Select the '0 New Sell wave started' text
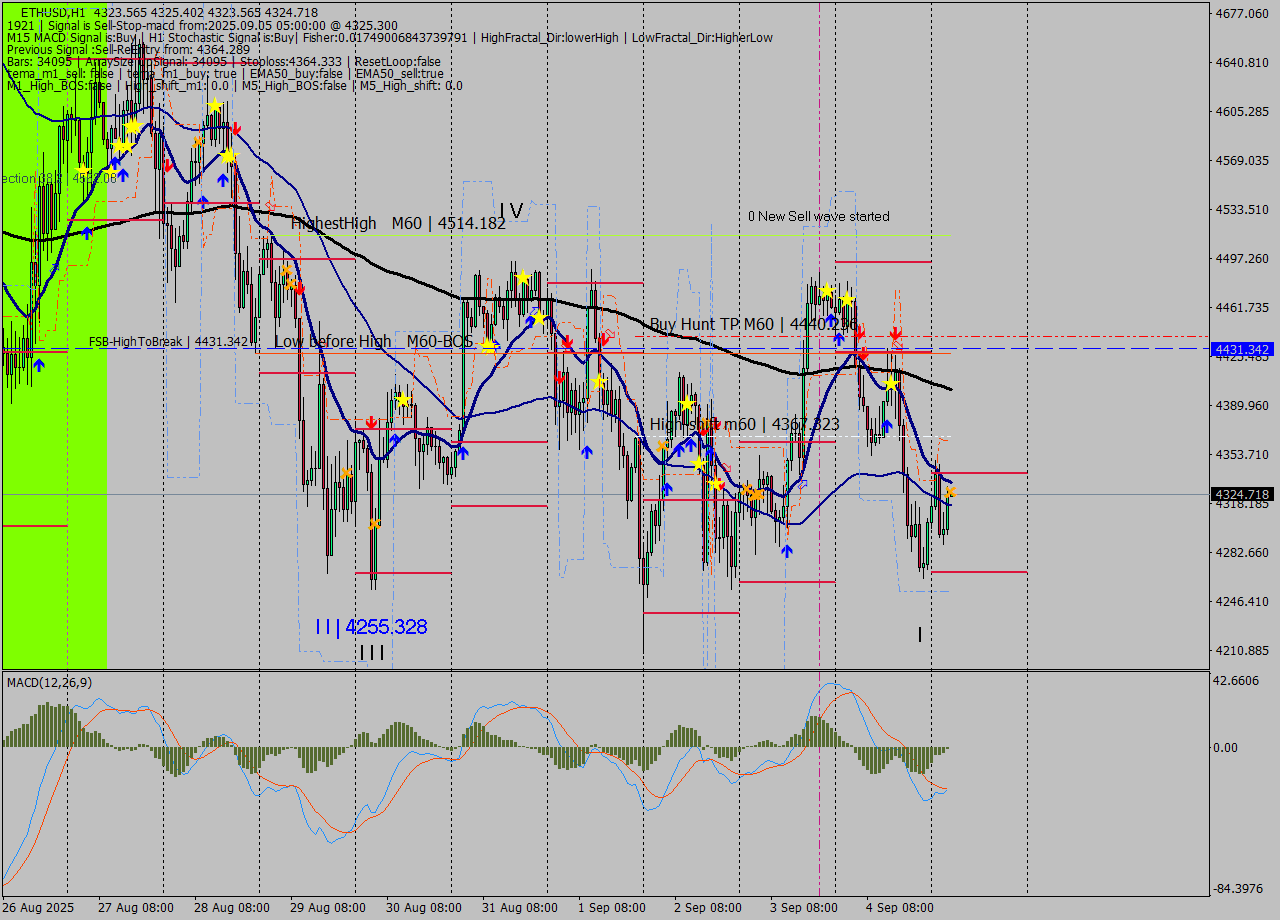This screenshot has height=920, width=1280. coord(818,216)
